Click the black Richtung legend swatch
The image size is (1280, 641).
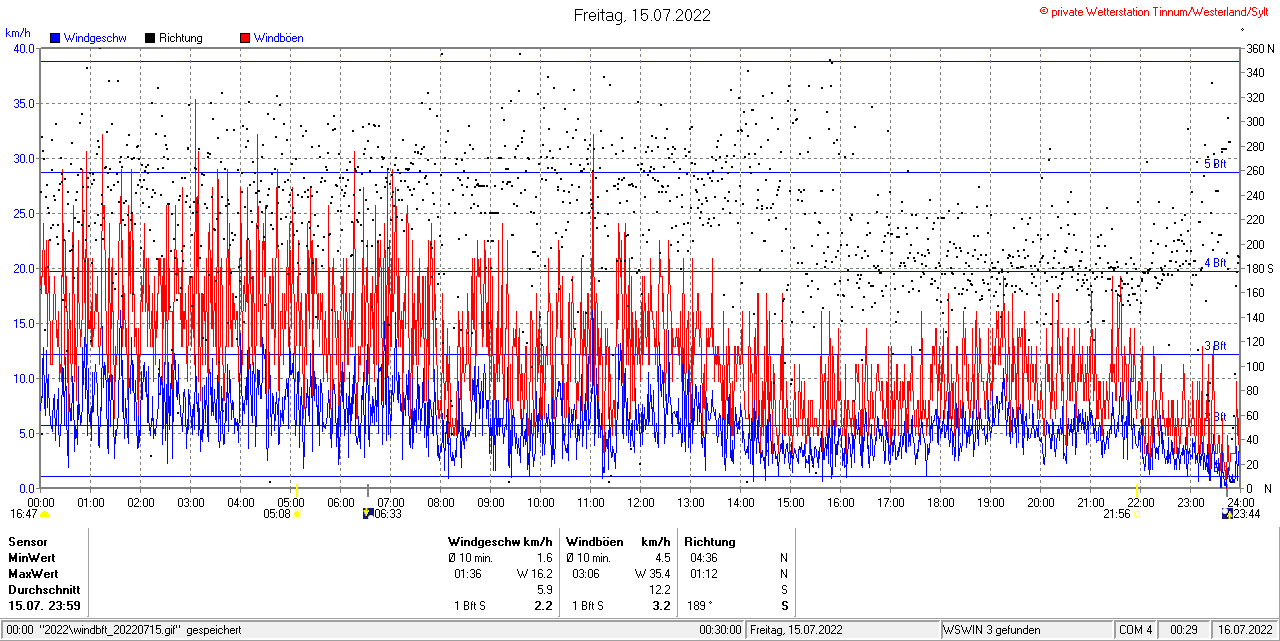tap(150, 38)
